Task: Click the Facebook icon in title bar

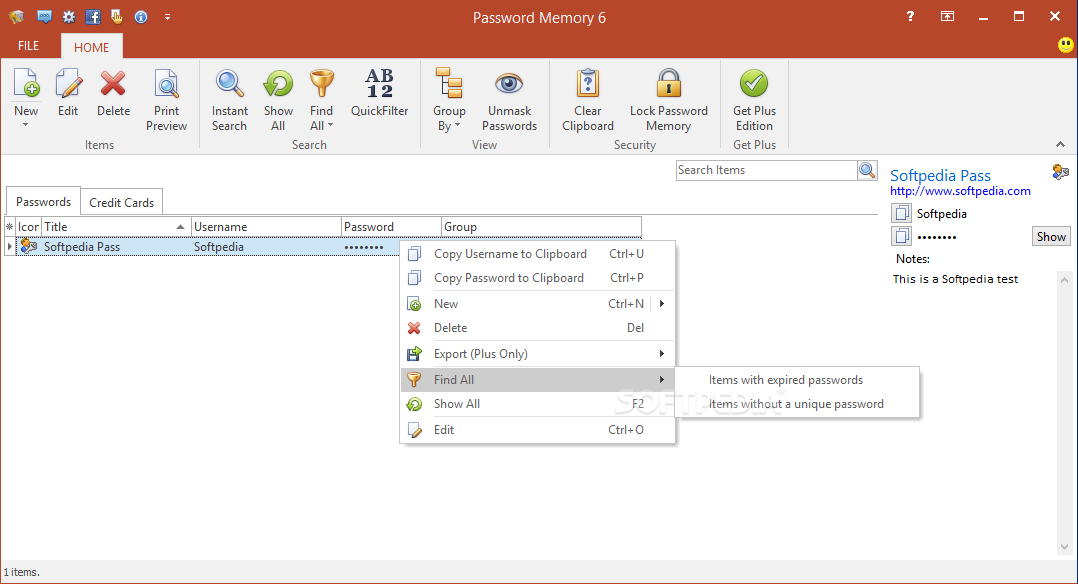Action: point(93,17)
